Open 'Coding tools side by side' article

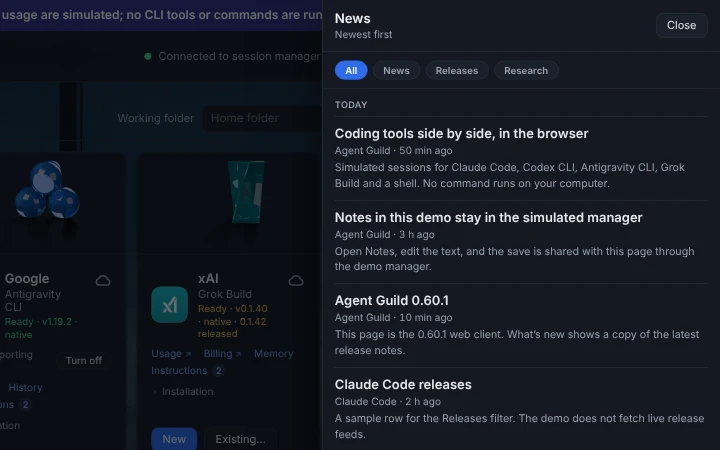461,134
